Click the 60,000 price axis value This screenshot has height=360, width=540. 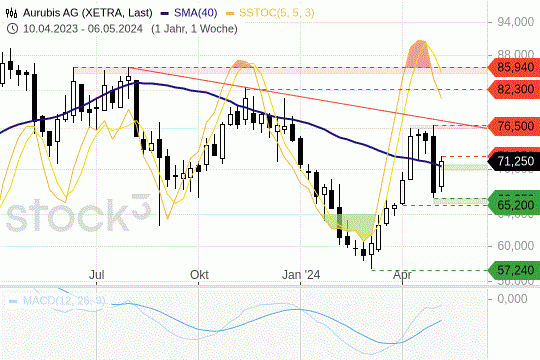tap(516, 246)
